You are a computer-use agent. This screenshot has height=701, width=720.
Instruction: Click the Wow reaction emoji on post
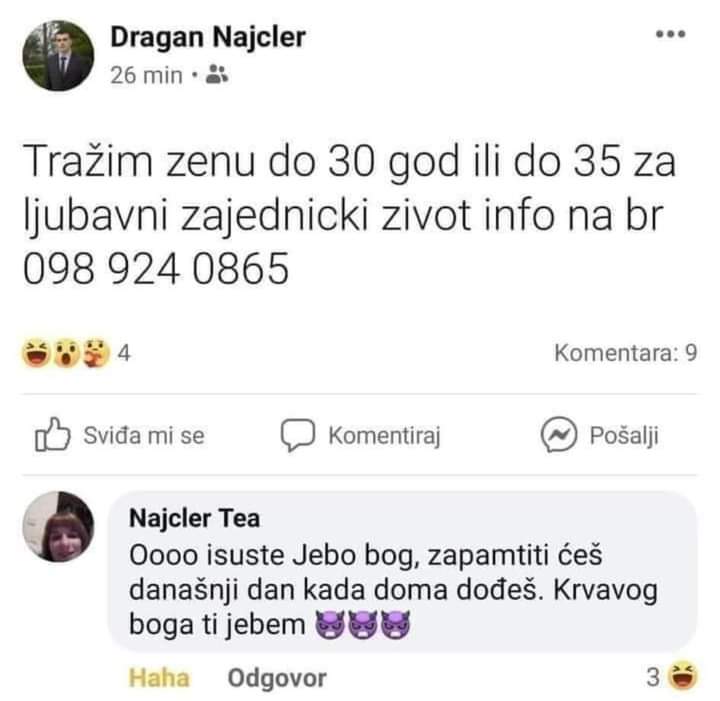point(67,353)
